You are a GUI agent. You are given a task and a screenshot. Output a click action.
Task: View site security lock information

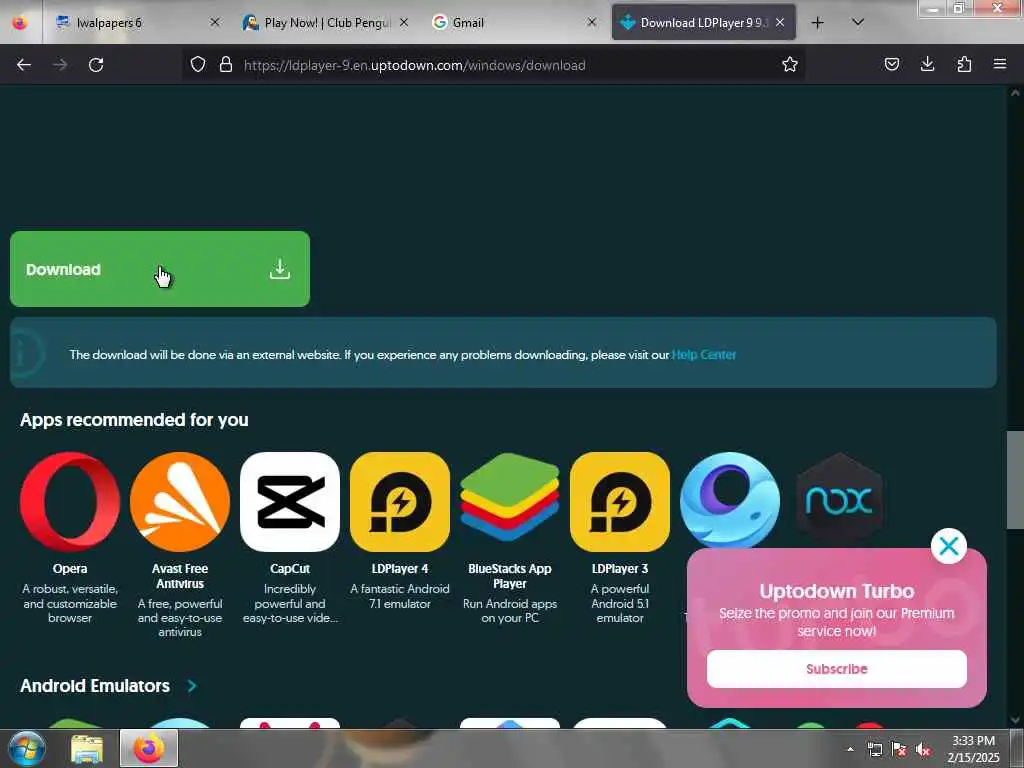[x=226, y=65]
